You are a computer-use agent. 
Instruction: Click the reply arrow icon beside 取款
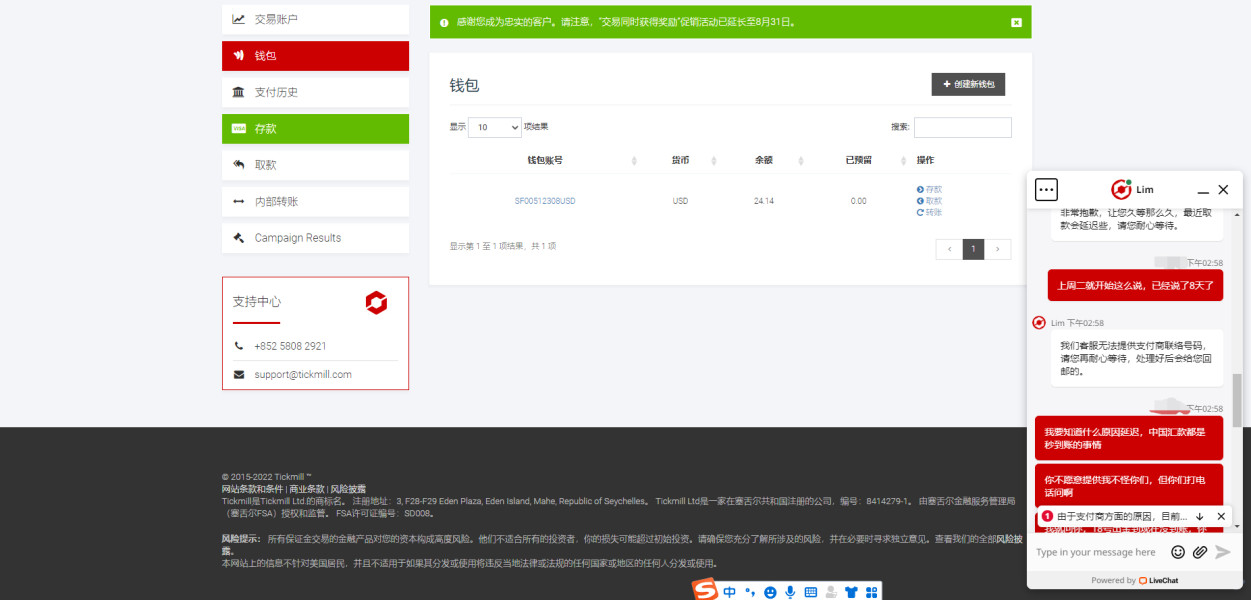(239, 165)
